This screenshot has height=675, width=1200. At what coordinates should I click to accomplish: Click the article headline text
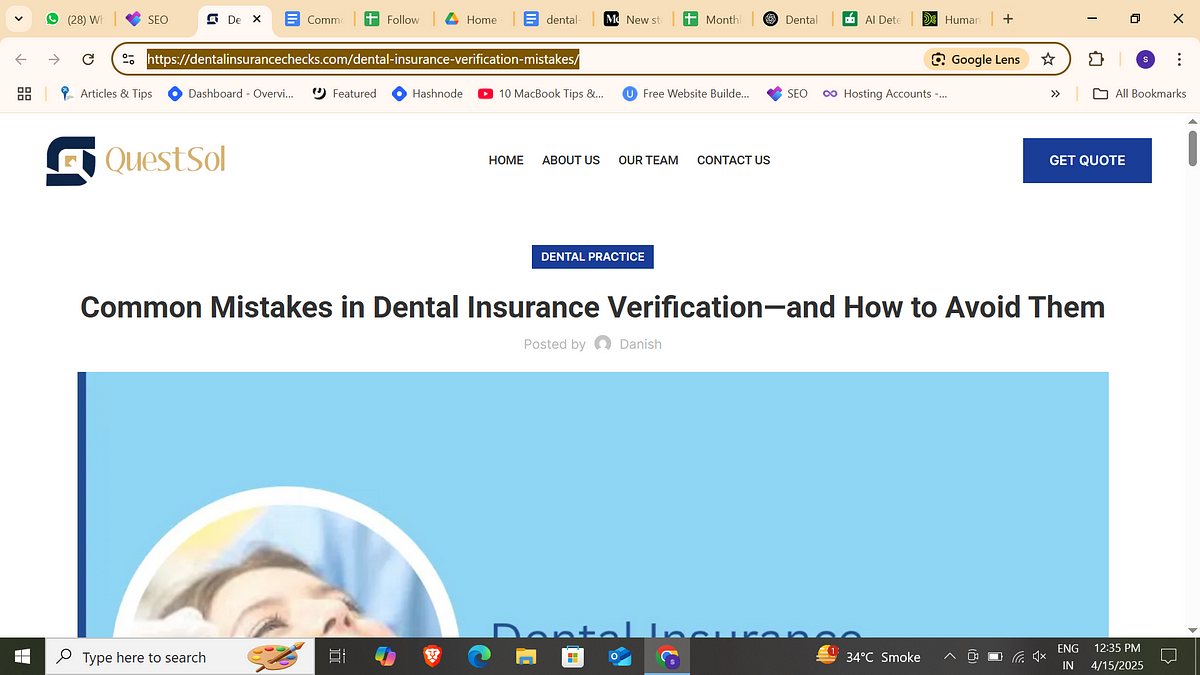tap(592, 307)
